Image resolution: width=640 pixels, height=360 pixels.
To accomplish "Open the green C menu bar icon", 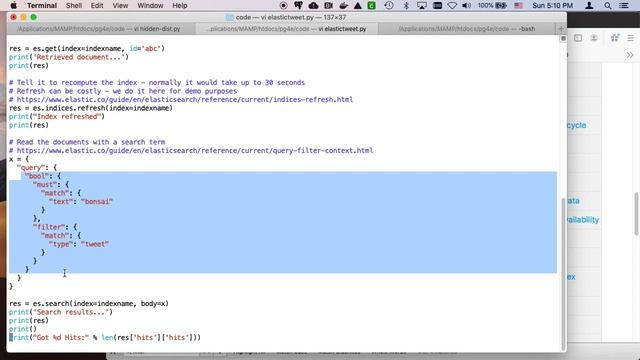I will [371, 5].
